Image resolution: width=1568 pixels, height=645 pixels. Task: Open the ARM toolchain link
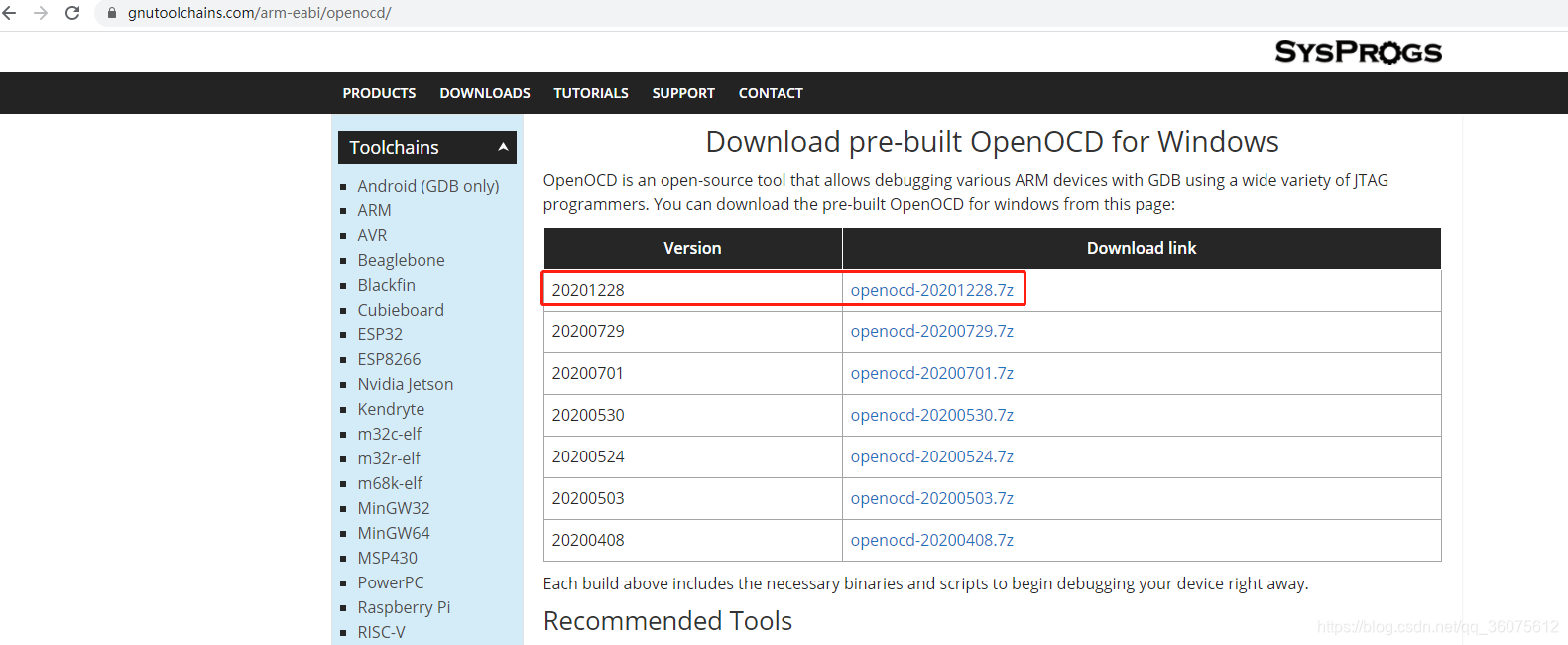pyautogui.click(x=374, y=210)
